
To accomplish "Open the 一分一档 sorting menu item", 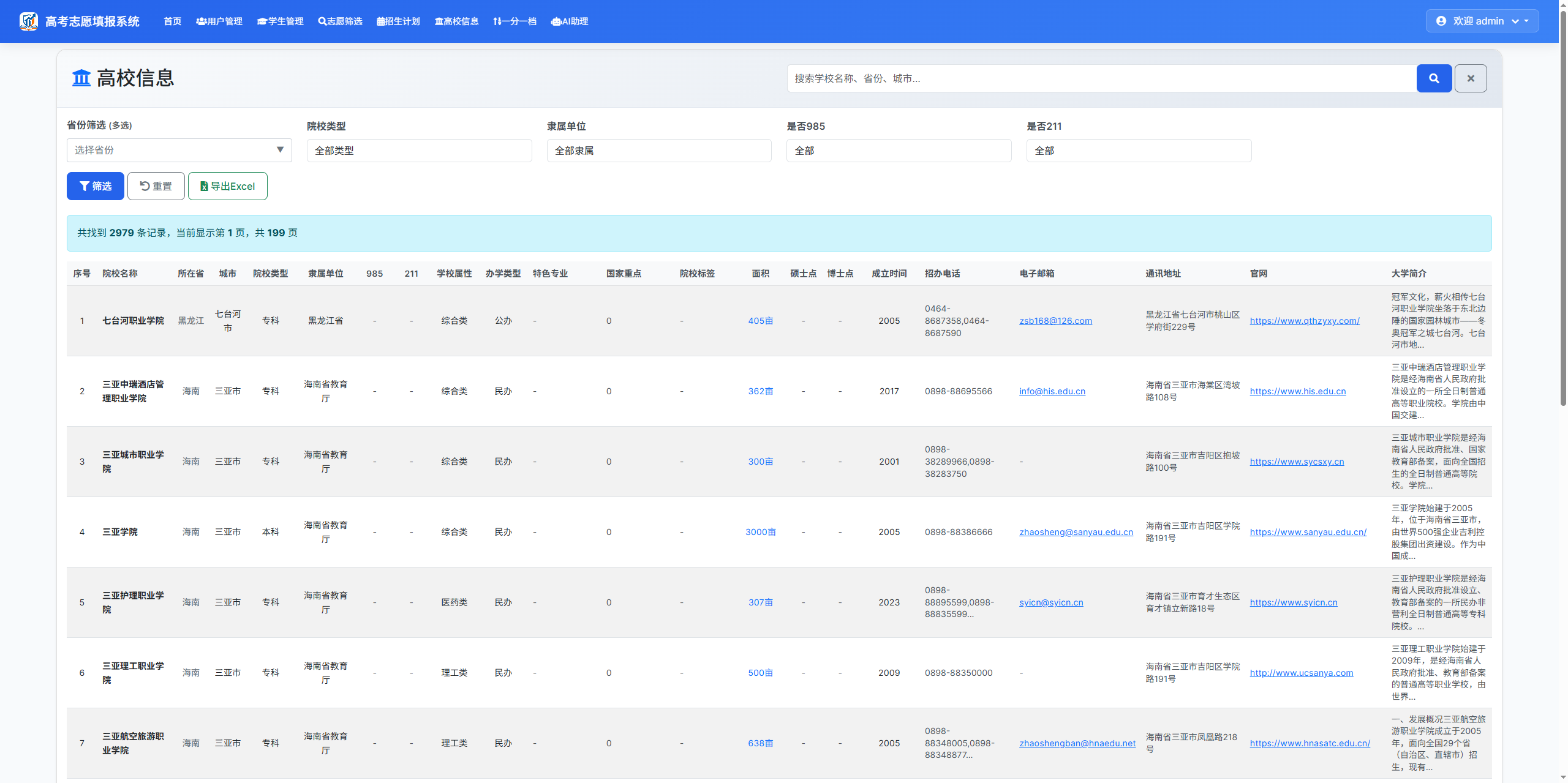I will [x=514, y=21].
